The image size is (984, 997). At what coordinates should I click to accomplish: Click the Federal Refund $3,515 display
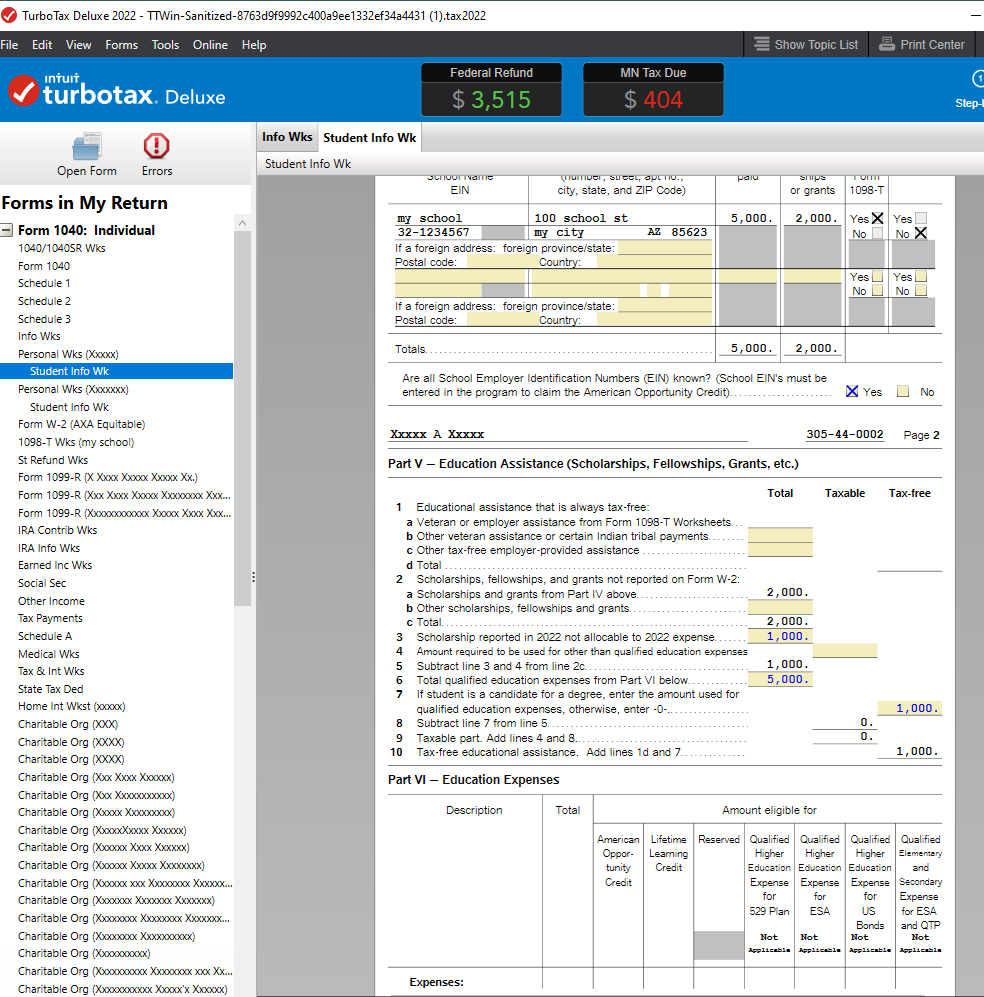[x=491, y=90]
